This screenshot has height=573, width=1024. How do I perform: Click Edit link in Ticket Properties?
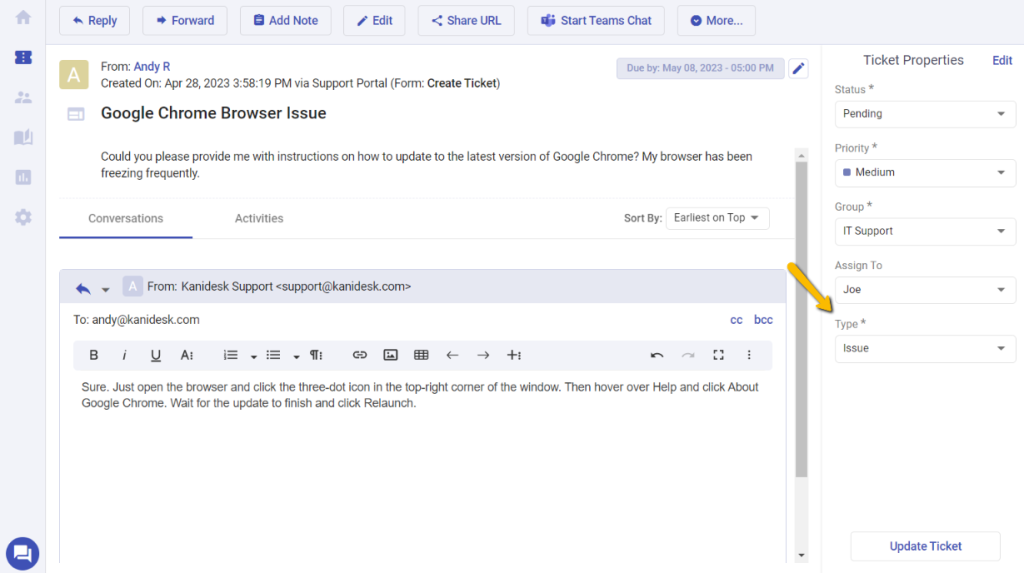click(x=1002, y=60)
